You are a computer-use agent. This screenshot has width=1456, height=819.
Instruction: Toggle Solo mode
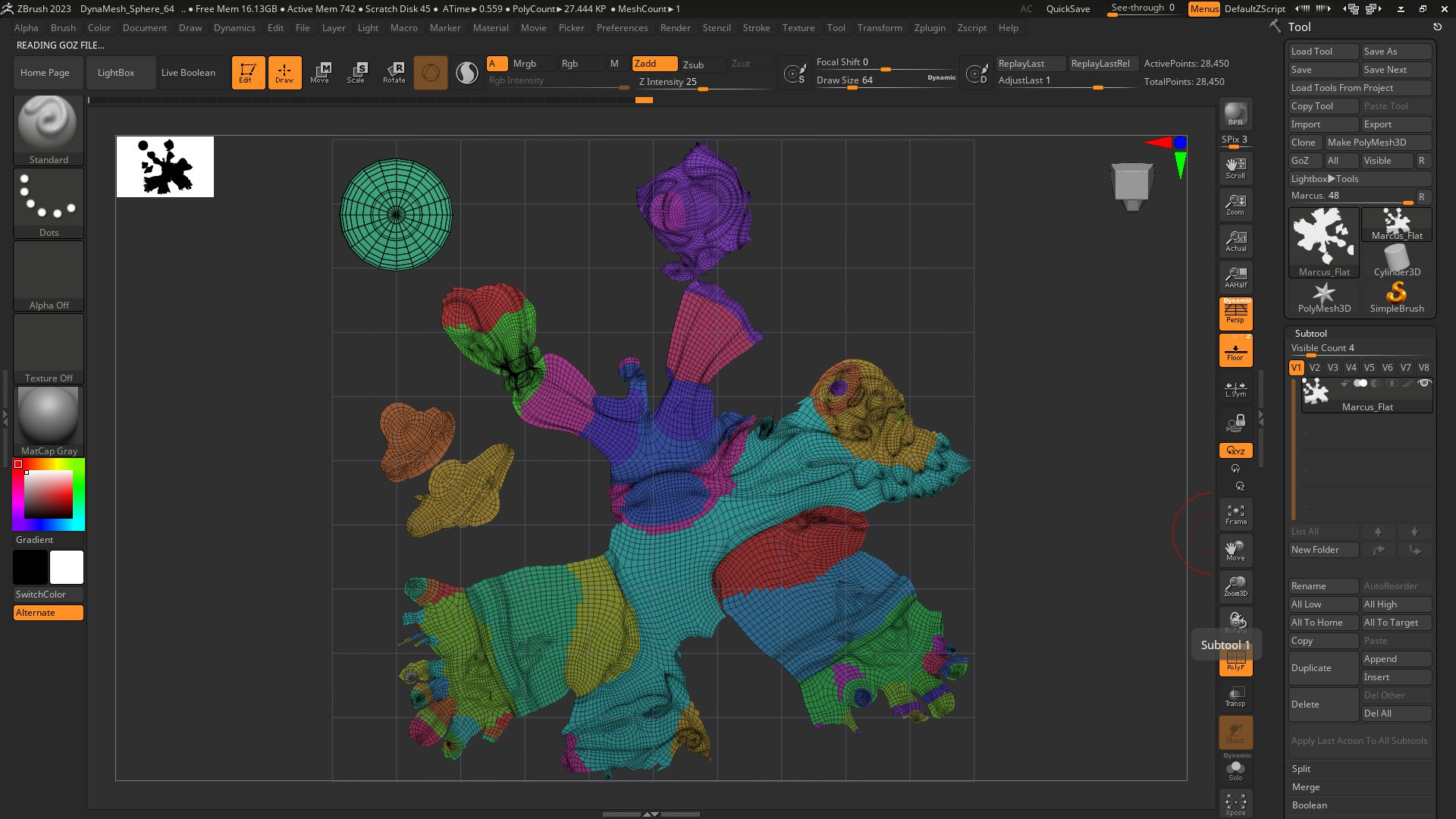pyautogui.click(x=1235, y=770)
